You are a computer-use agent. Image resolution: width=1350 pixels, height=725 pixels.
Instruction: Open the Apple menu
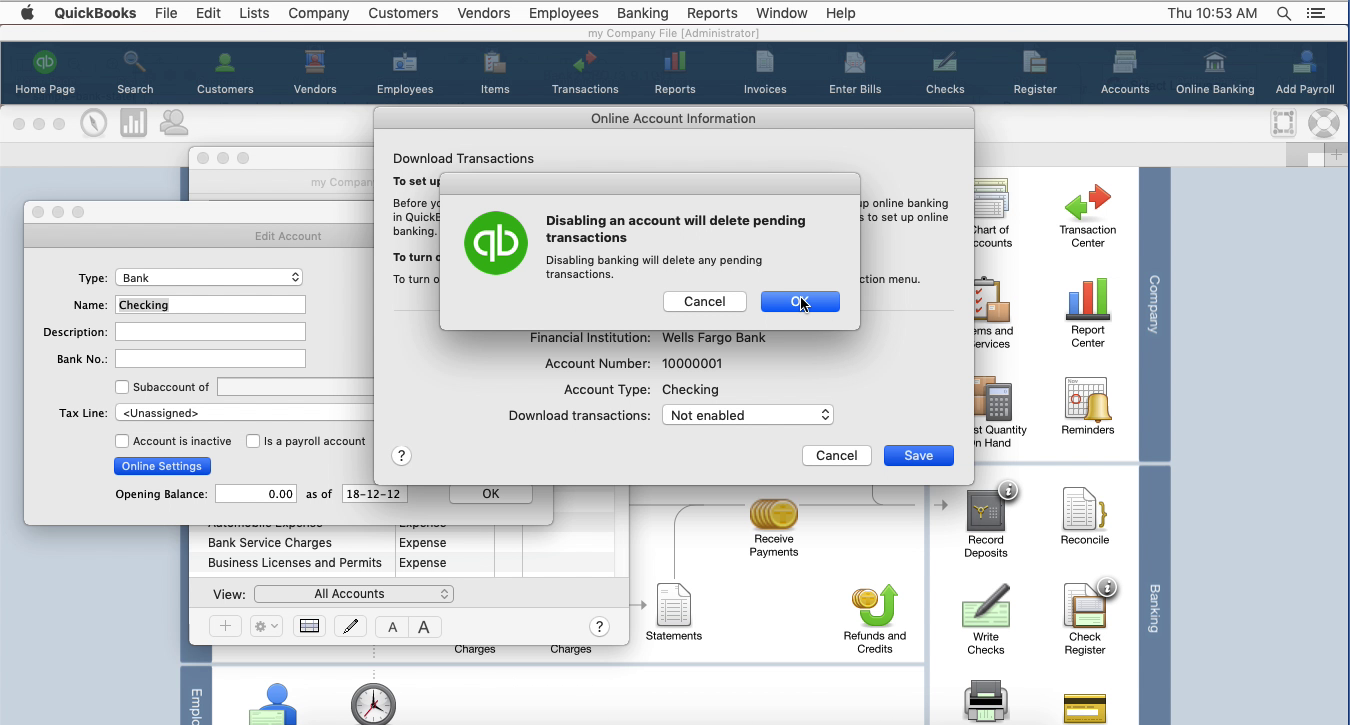click(x=27, y=13)
